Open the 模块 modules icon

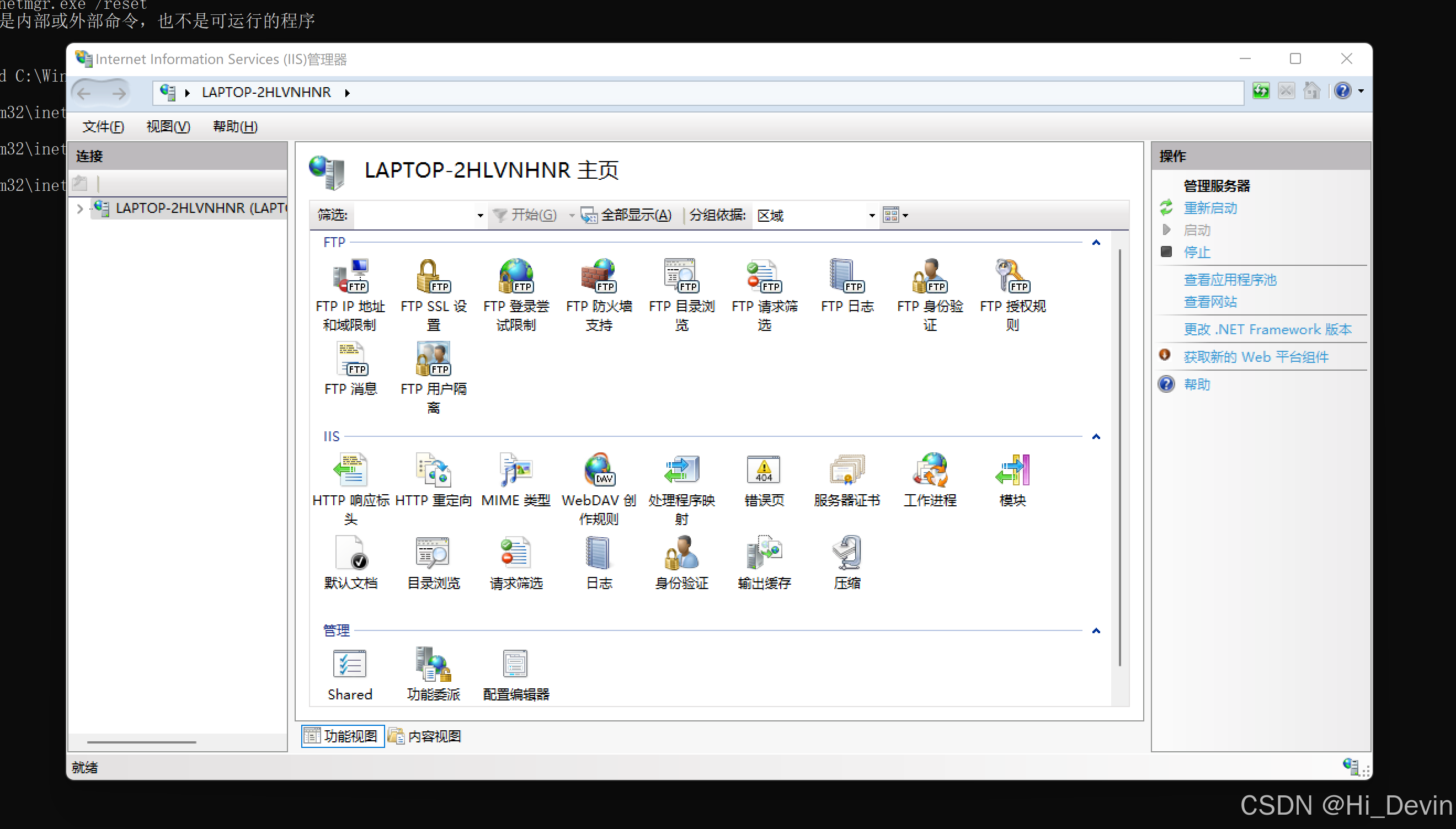pos(1012,470)
